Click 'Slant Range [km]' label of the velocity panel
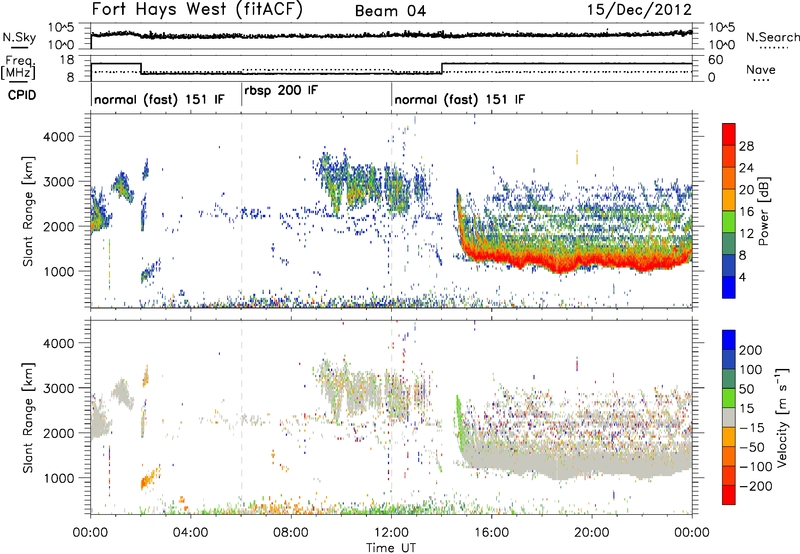The image size is (800, 554). tap(28, 418)
